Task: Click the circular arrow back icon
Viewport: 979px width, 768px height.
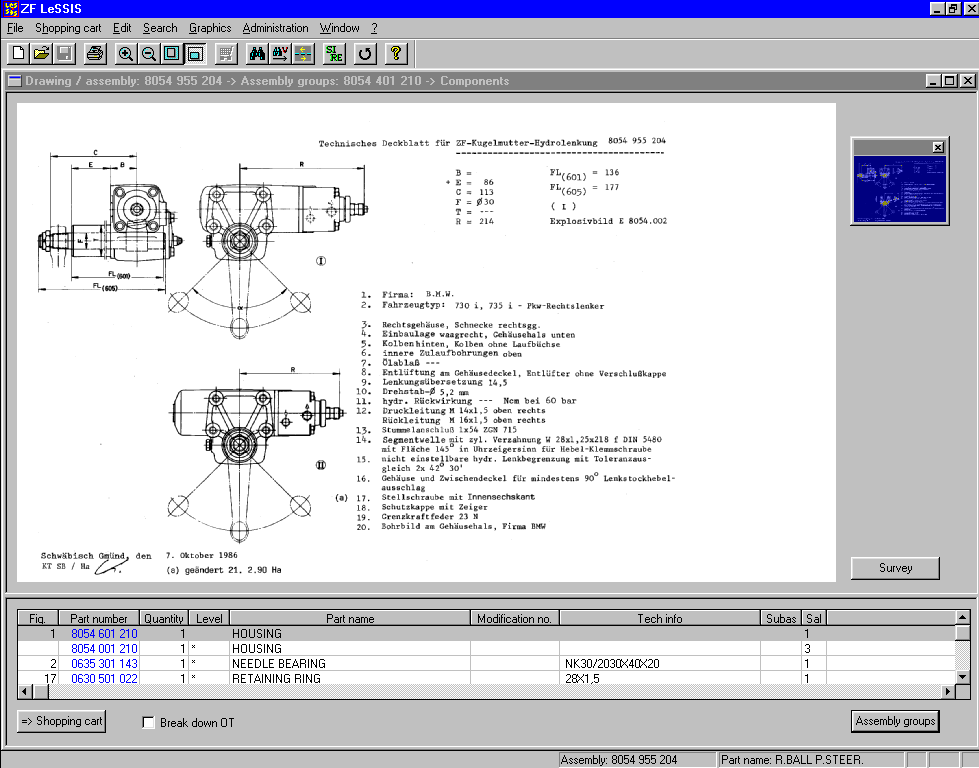Action: pyautogui.click(x=365, y=54)
